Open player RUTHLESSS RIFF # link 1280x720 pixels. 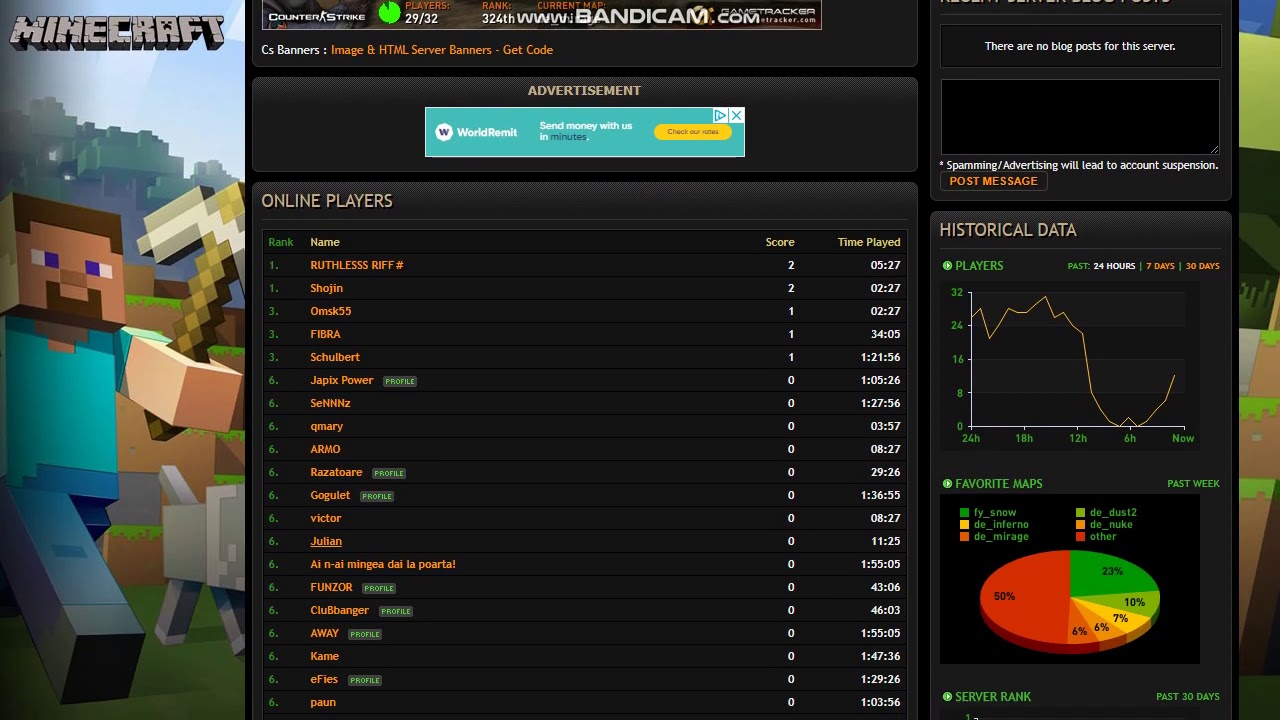tap(357, 265)
